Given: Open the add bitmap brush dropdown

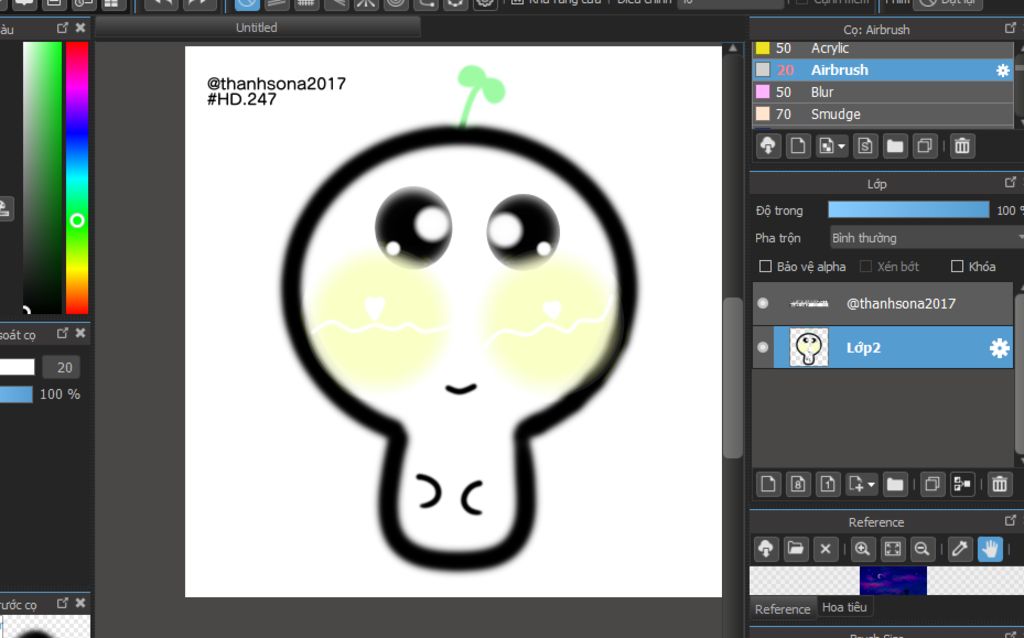Looking at the screenshot, I should tap(831, 146).
